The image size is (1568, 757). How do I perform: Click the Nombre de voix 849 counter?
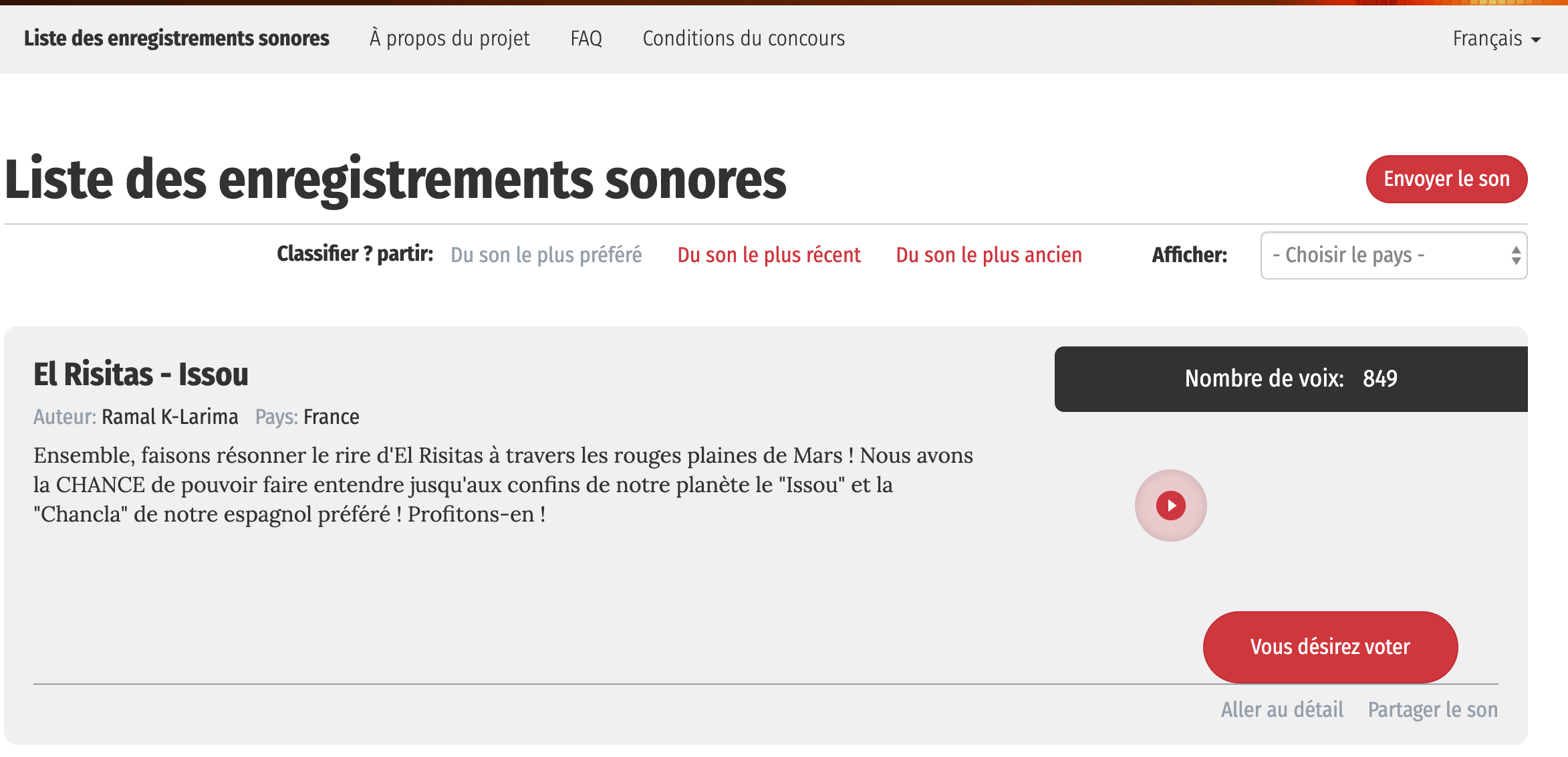(x=1291, y=378)
